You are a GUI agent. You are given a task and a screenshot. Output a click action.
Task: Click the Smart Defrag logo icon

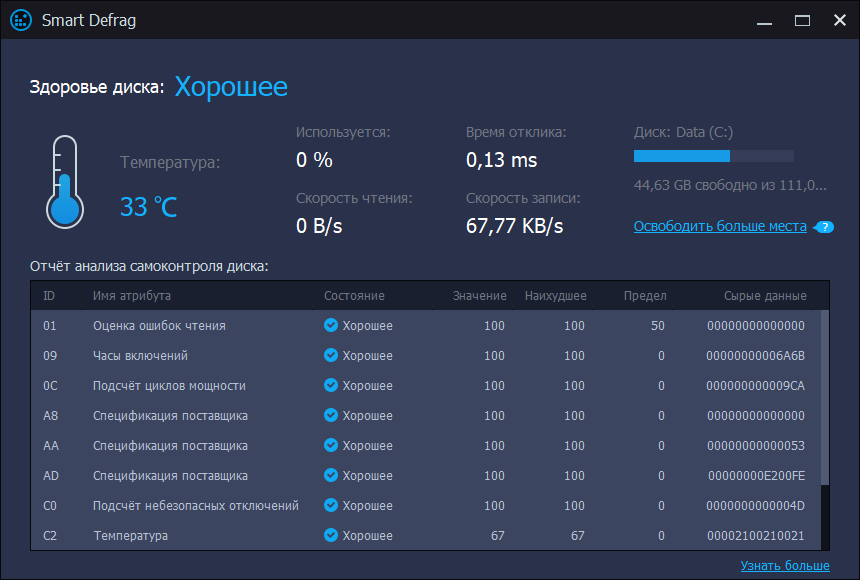pyautogui.click(x=21, y=20)
